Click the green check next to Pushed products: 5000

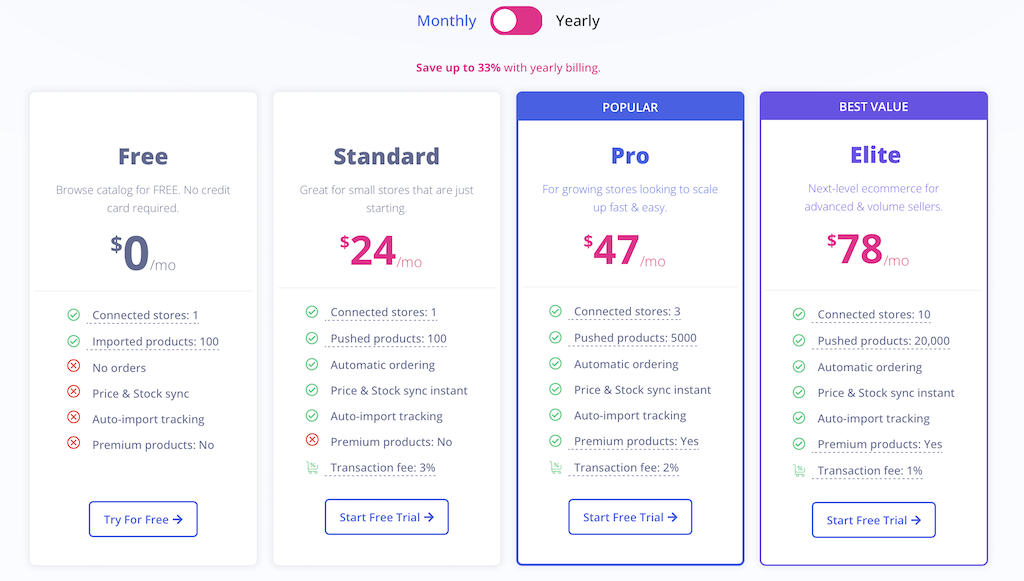pyautogui.click(x=557, y=337)
